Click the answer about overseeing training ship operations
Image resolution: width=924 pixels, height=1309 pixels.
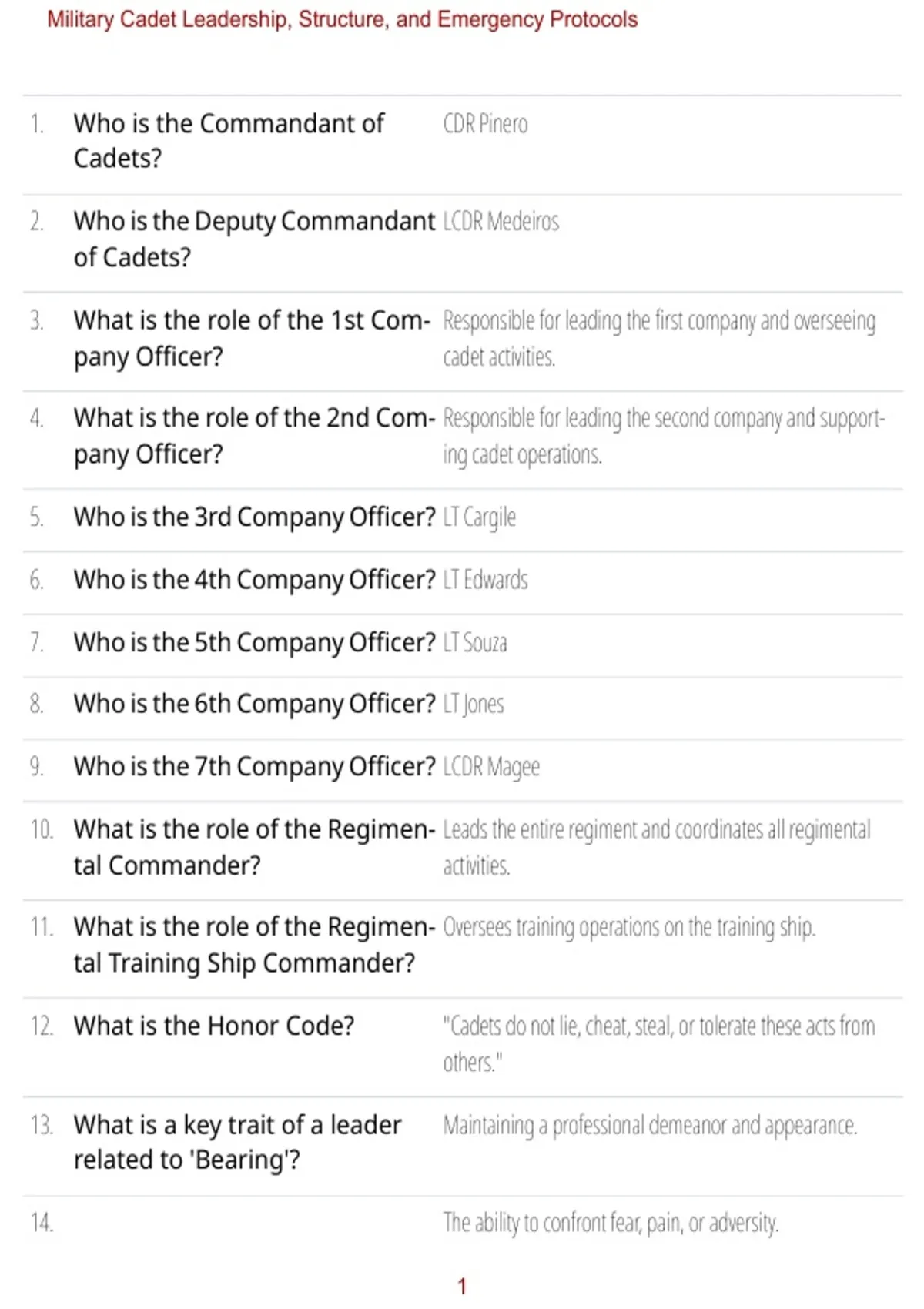click(629, 927)
